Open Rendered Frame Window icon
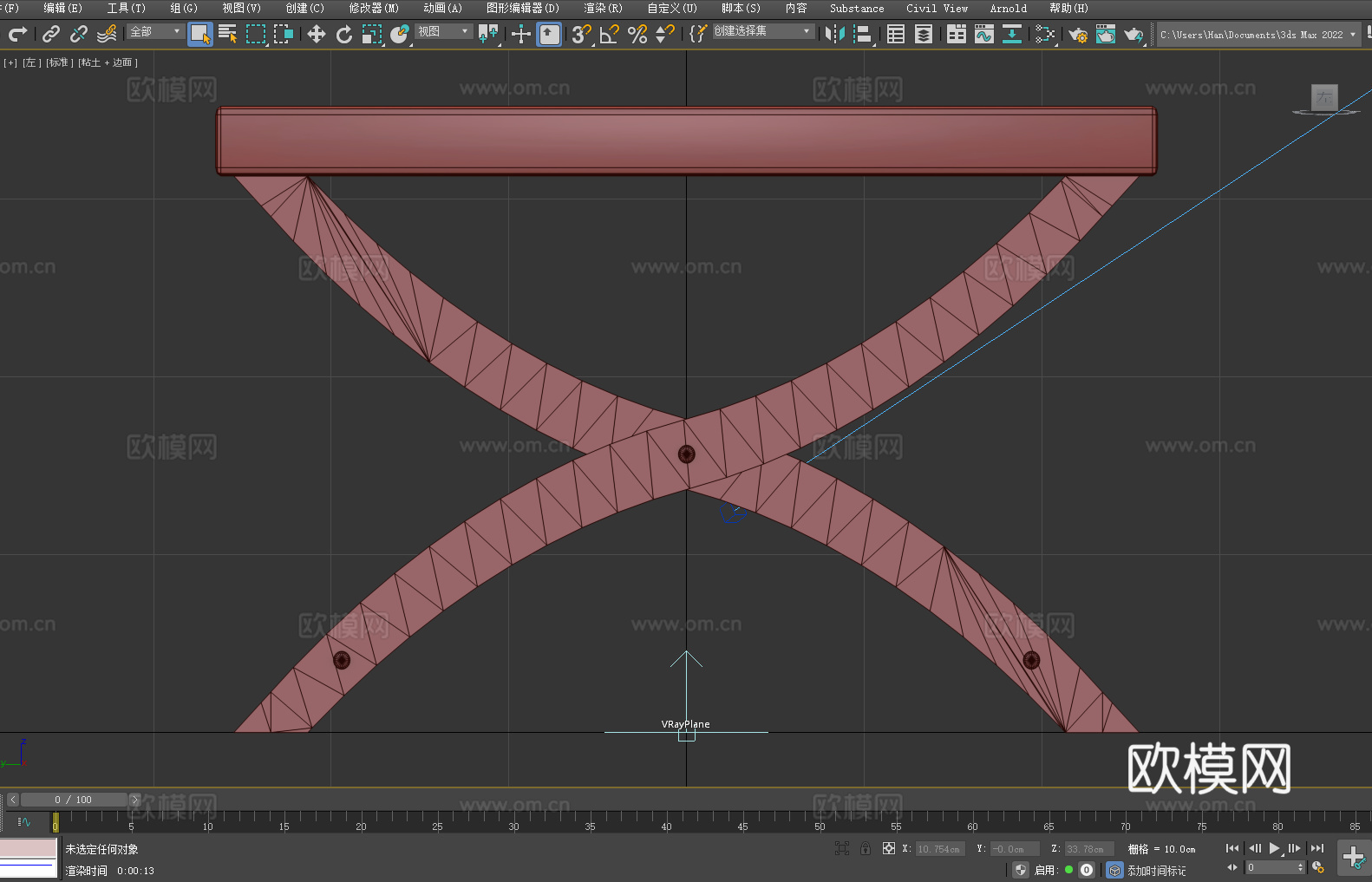Viewport: 1372px width, 882px height. click(1106, 34)
